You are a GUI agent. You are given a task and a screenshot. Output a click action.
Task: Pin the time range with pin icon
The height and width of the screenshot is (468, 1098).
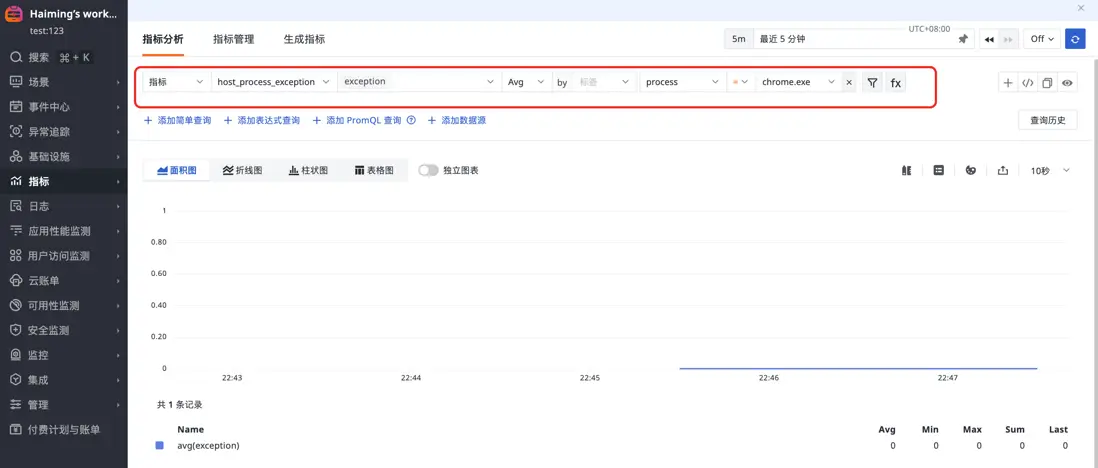point(963,39)
